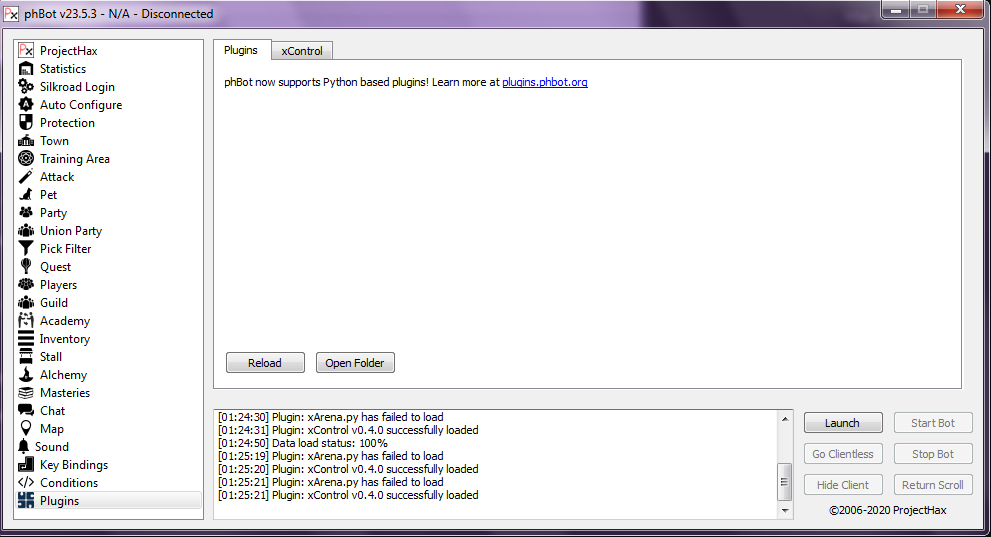
Task: Click the Training Area target icon
Action: point(26,159)
